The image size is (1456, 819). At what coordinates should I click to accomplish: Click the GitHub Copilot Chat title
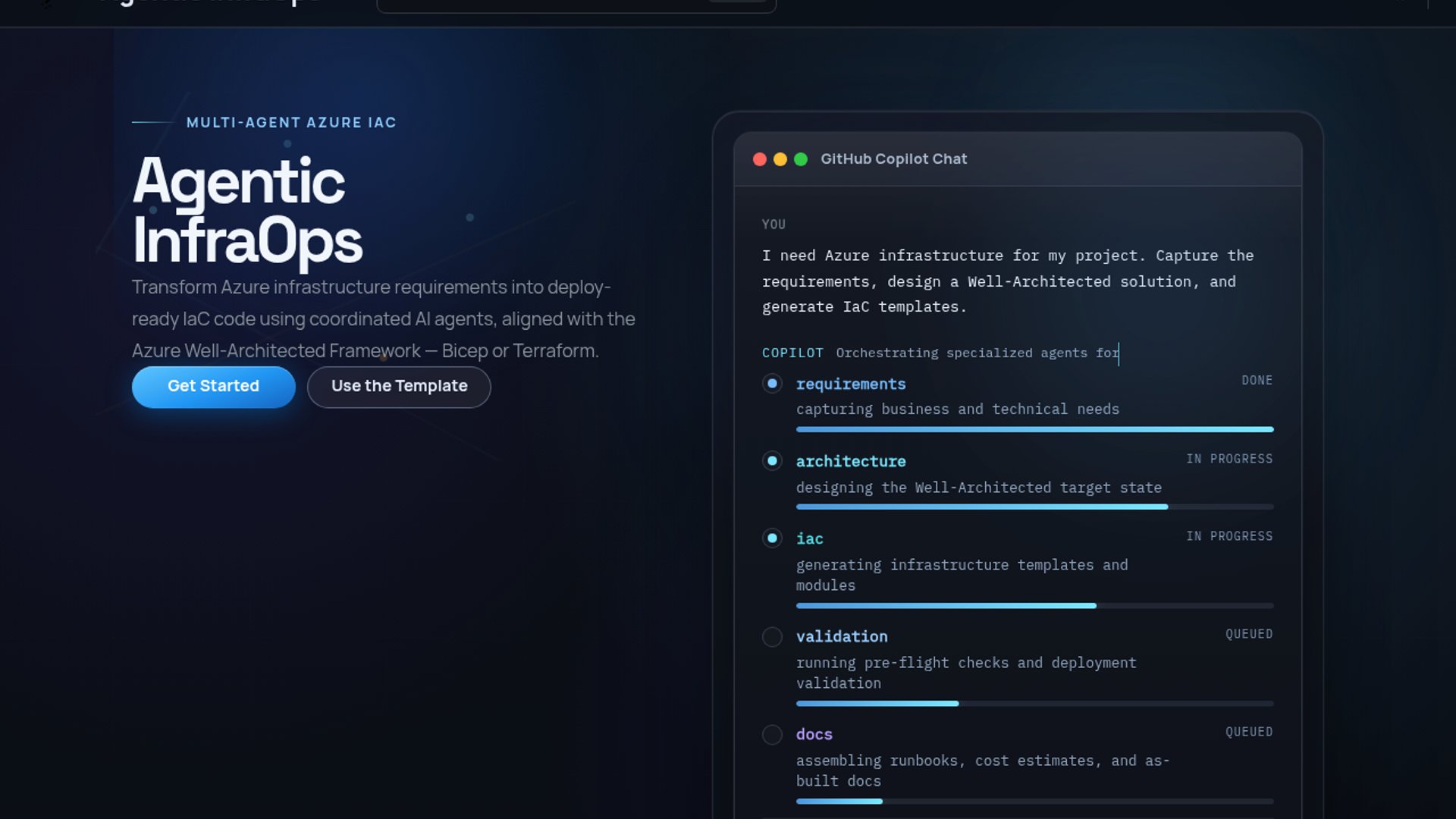[893, 159]
